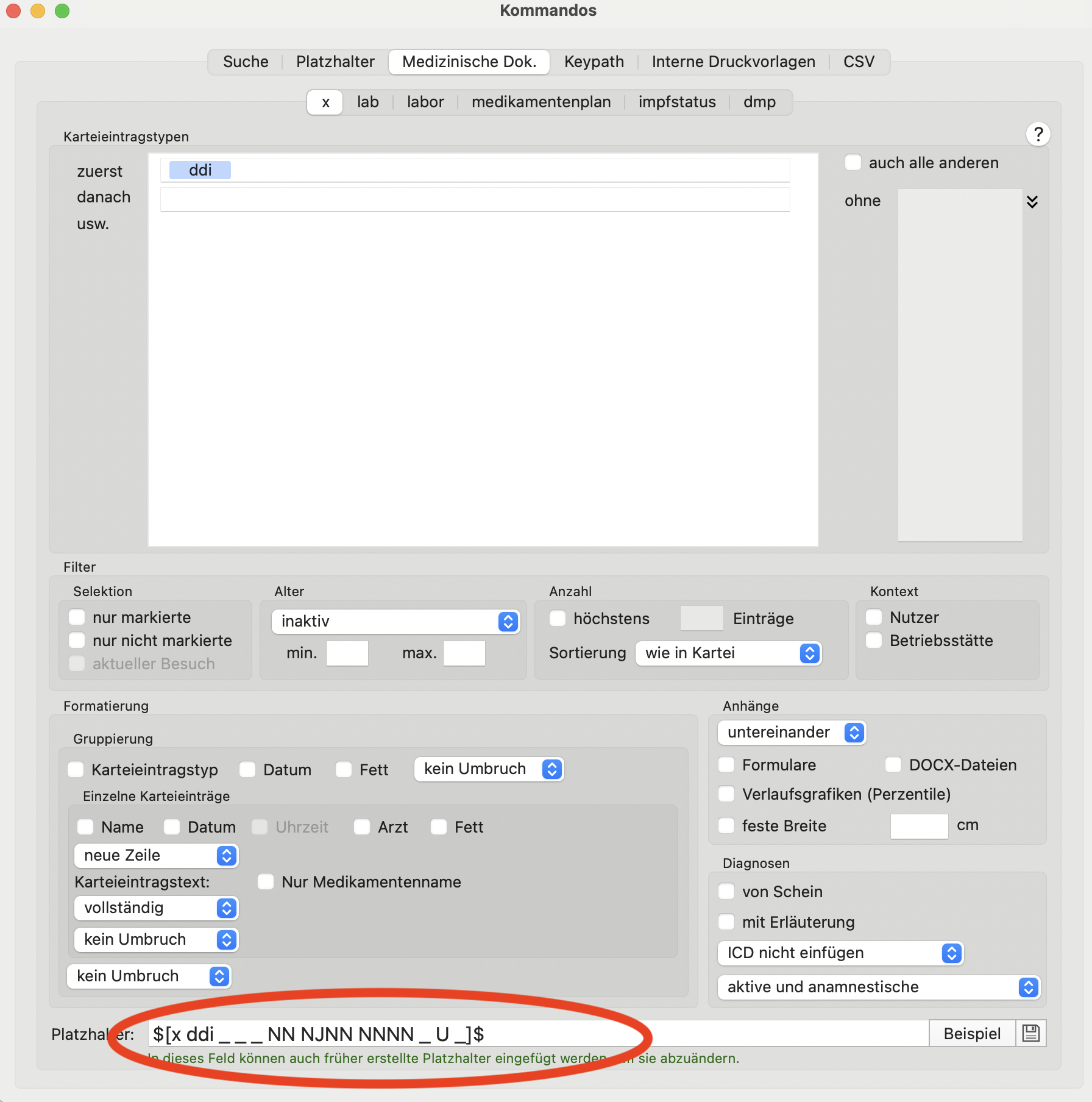The image size is (1092, 1102).
Task: Expand the 'ICD nicht einfügen' dropdown
Action: click(840, 953)
